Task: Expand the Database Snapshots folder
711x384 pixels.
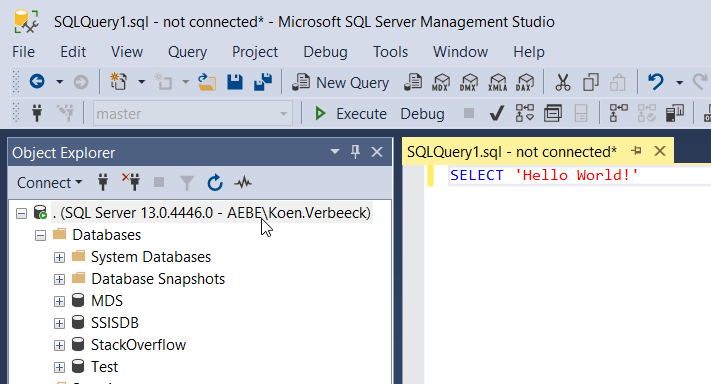Action: [x=59, y=279]
